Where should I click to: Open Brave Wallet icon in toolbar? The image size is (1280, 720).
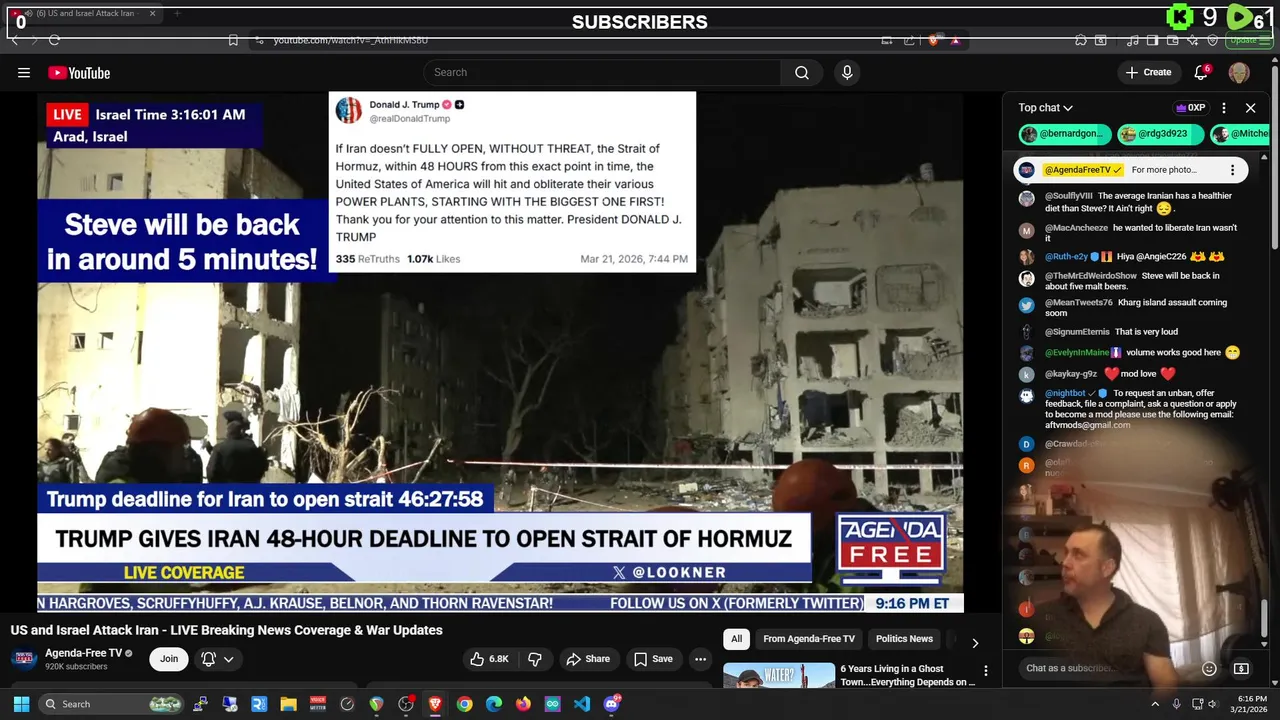coord(1173,40)
